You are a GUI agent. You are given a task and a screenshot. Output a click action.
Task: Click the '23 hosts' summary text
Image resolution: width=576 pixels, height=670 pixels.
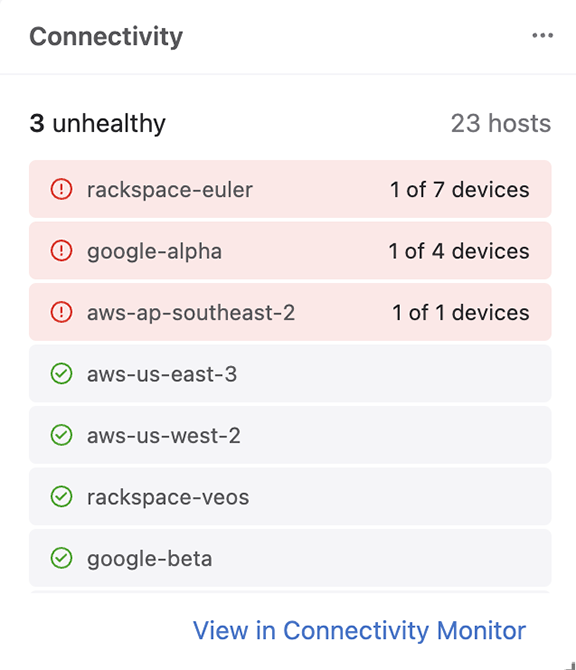(x=501, y=123)
